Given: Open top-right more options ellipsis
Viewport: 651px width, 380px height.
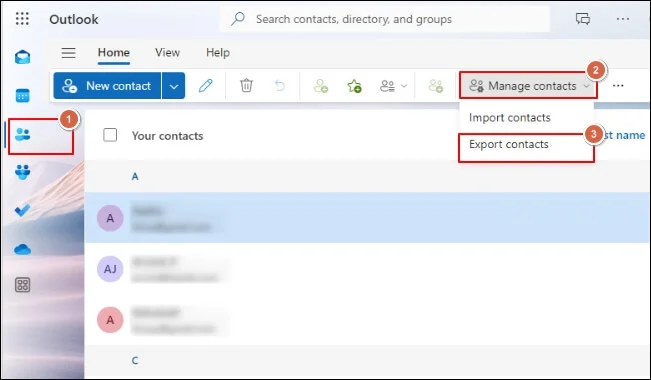Looking at the screenshot, I should 623,19.
